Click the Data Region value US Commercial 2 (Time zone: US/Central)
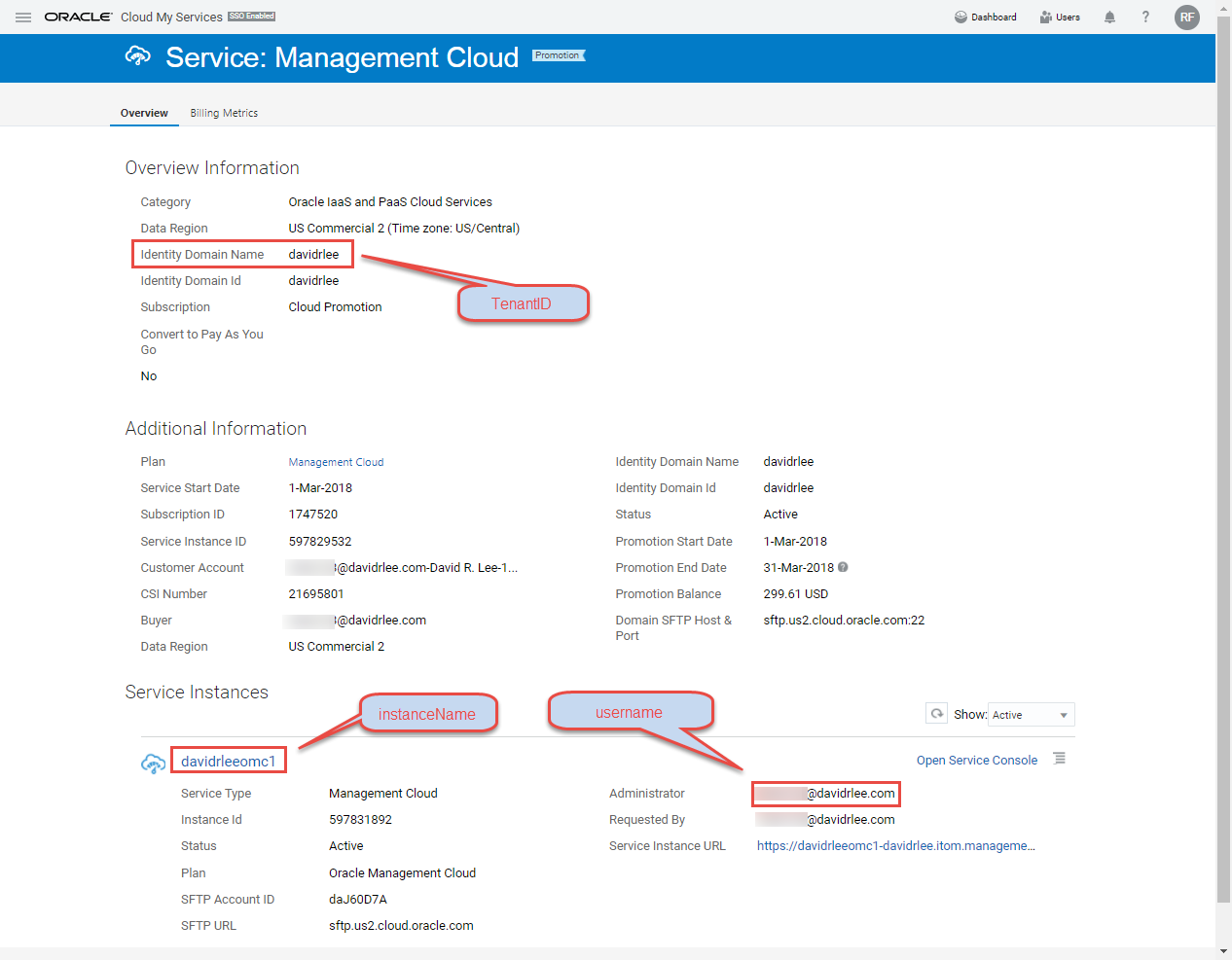 click(405, 229)
